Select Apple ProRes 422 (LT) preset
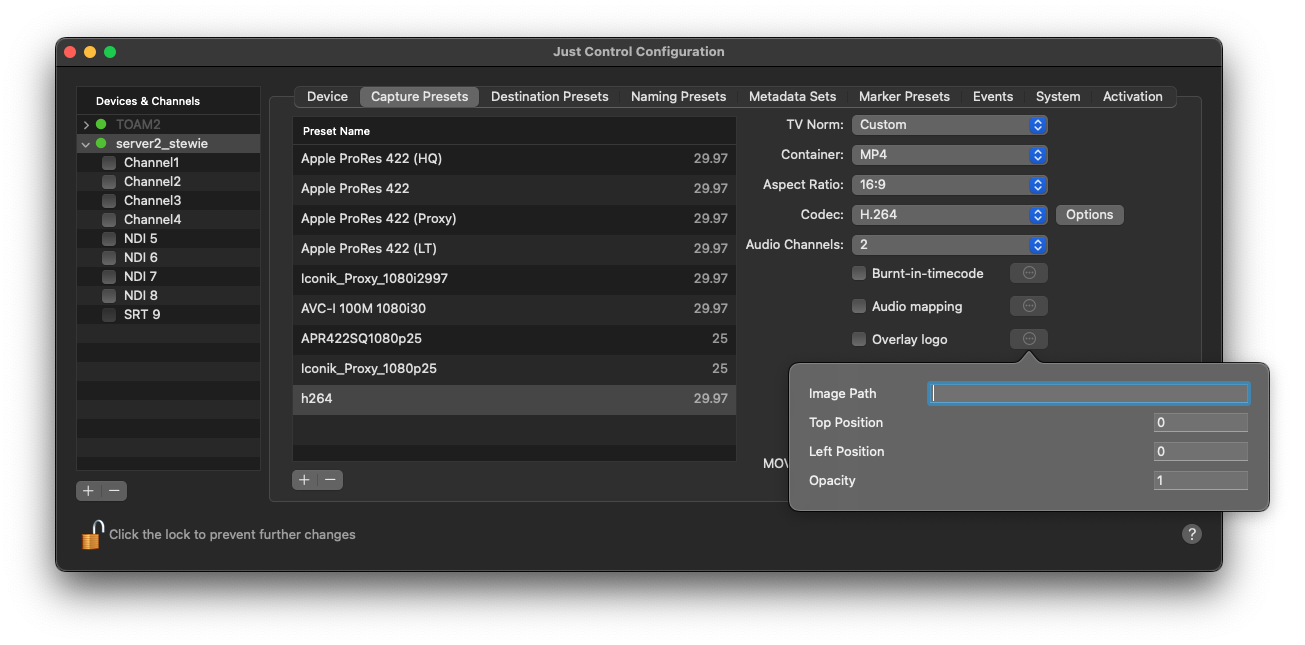The height and width of the screenshot is (645, 1305). tap(514, 249)
